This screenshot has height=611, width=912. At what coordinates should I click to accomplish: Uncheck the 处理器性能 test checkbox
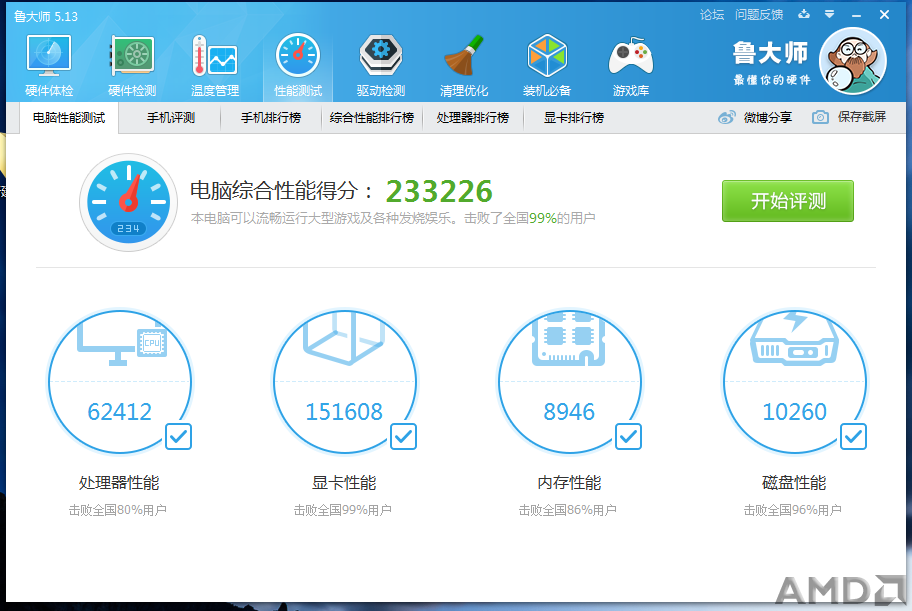coord(178,436)
